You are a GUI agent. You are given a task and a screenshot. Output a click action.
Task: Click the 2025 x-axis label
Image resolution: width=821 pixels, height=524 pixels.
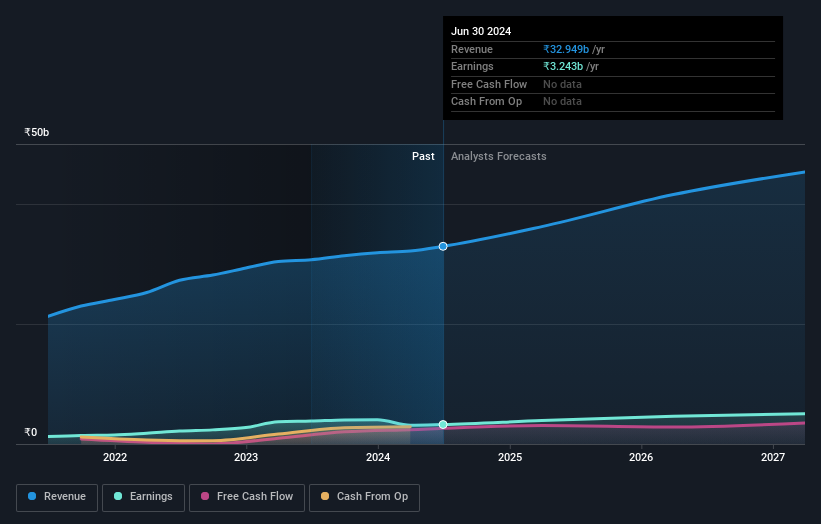tap(510, 458)
